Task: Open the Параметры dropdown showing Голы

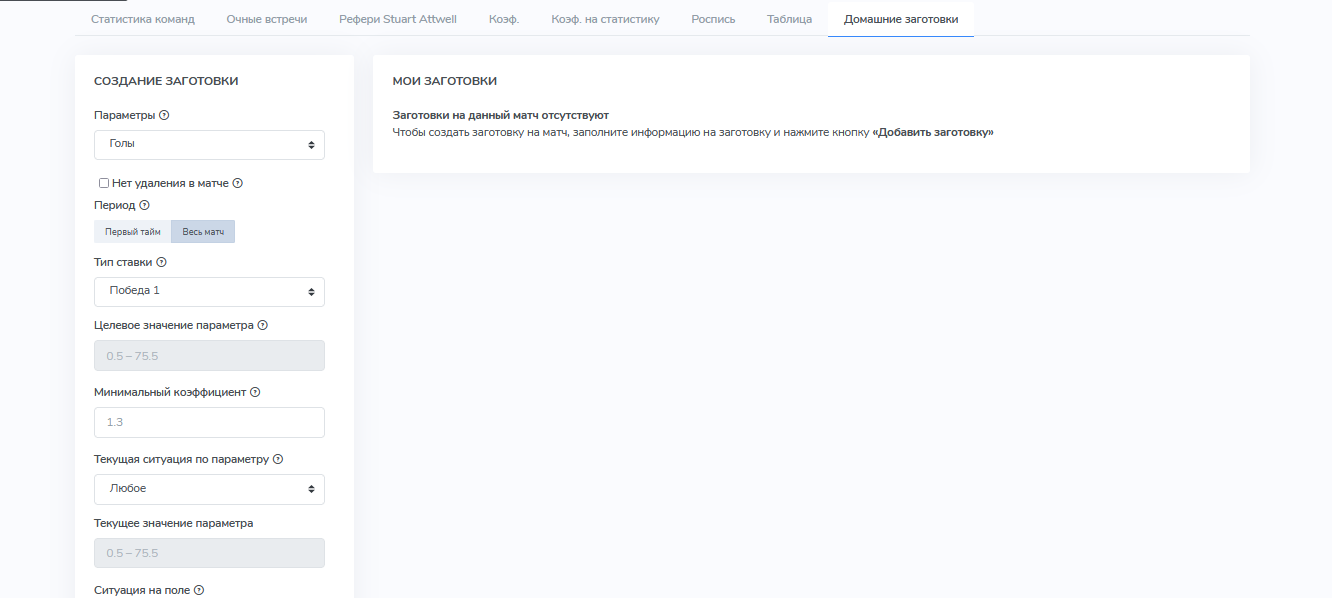Action: [x=209, y=145]
